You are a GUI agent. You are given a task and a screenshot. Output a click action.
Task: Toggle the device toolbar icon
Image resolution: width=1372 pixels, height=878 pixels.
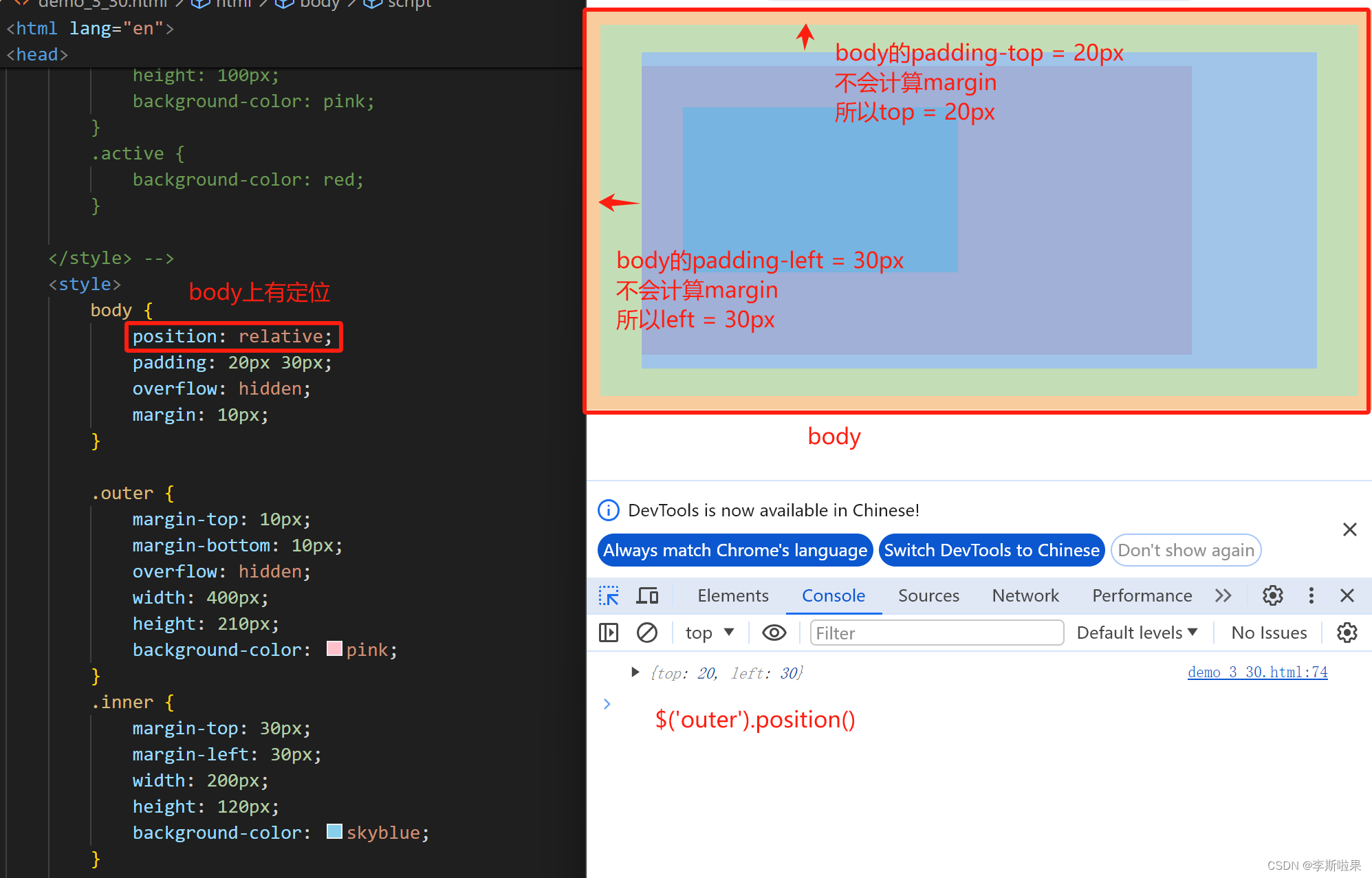pyautogui.click(x=646, y=595)
